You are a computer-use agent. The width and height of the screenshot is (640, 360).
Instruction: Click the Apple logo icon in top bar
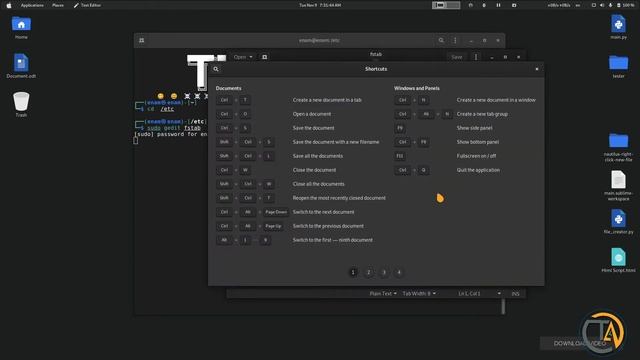click(x=9, y=5)
